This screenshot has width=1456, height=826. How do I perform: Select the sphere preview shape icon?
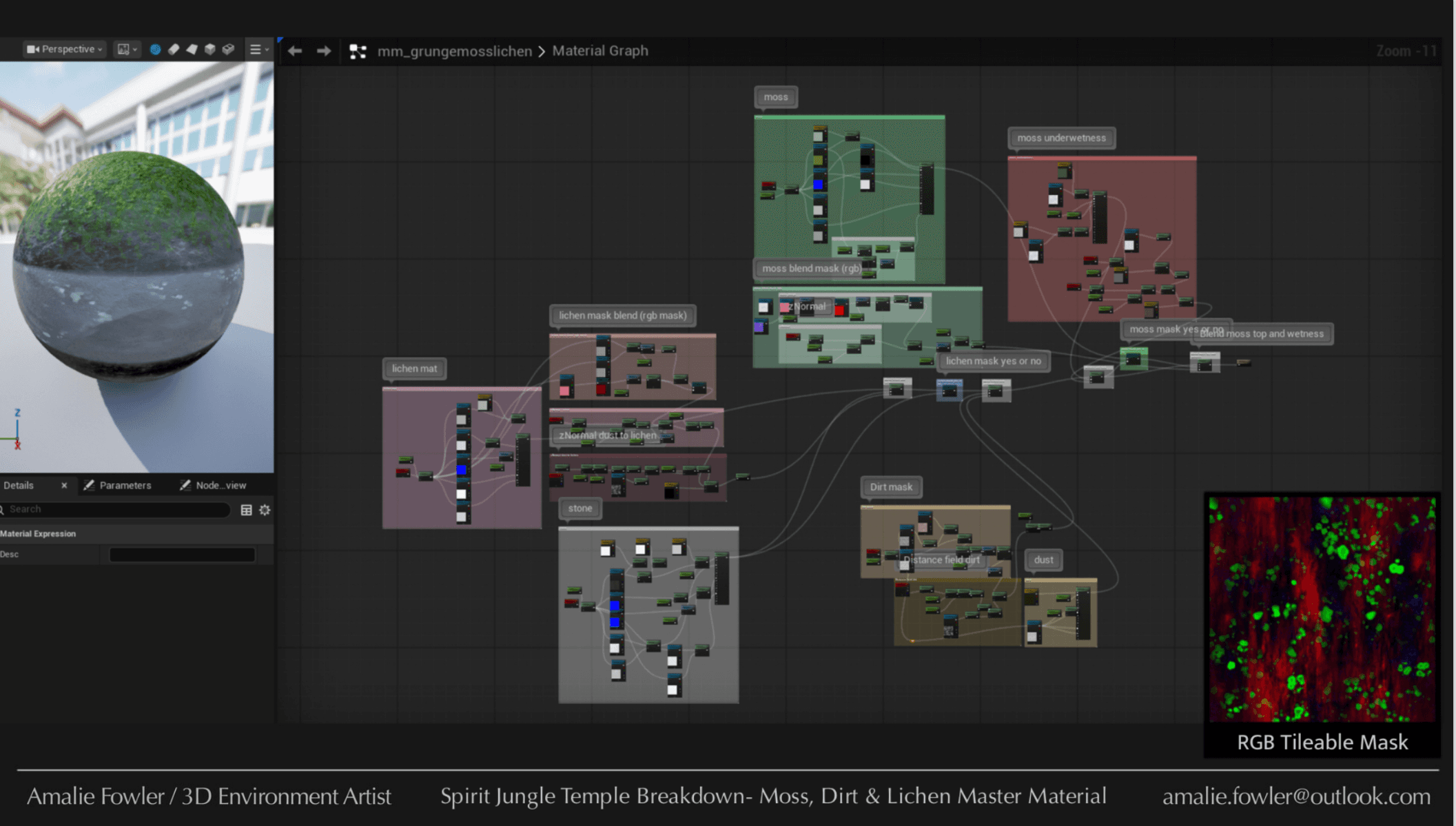coord(155,49)
